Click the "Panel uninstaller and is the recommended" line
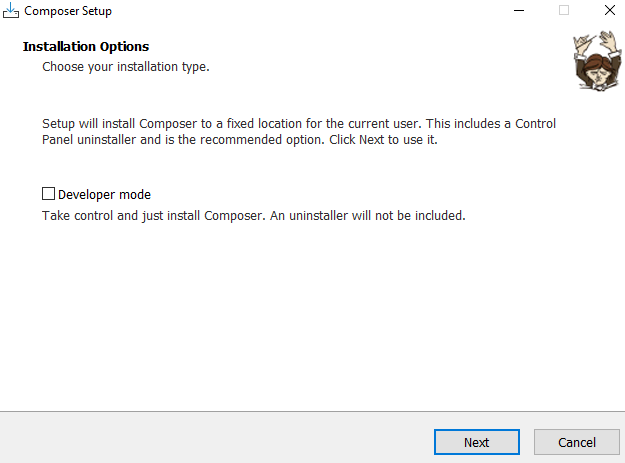Viewport: 625px width, 463px height. [x=240, y=140]
